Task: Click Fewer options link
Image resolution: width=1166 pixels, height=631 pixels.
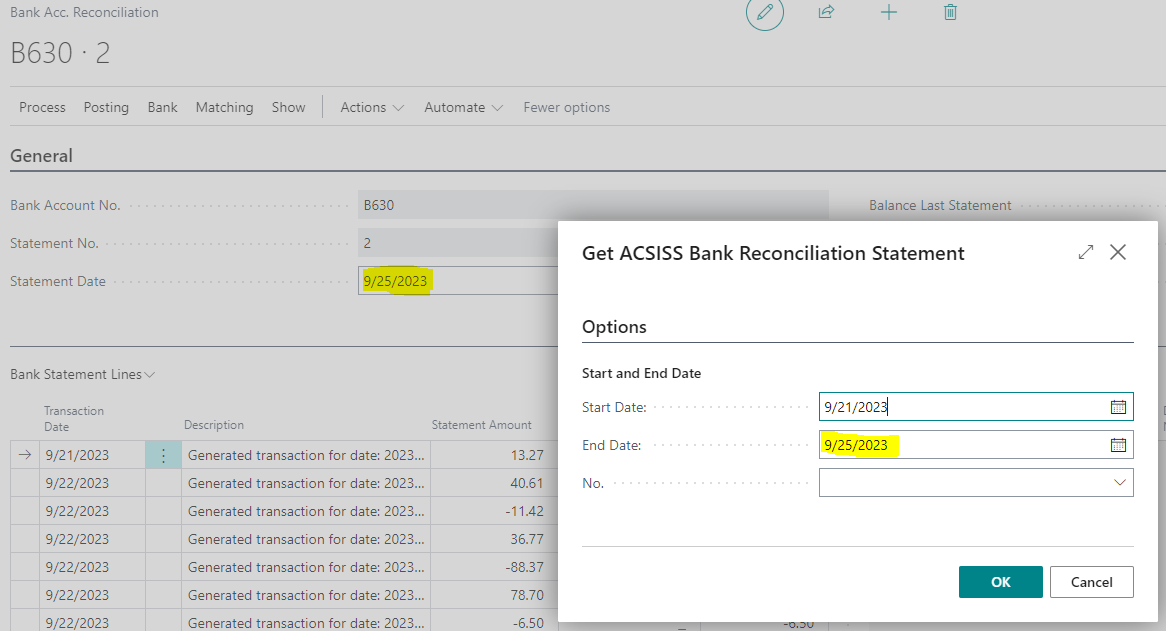Action: tap(566, 107)
